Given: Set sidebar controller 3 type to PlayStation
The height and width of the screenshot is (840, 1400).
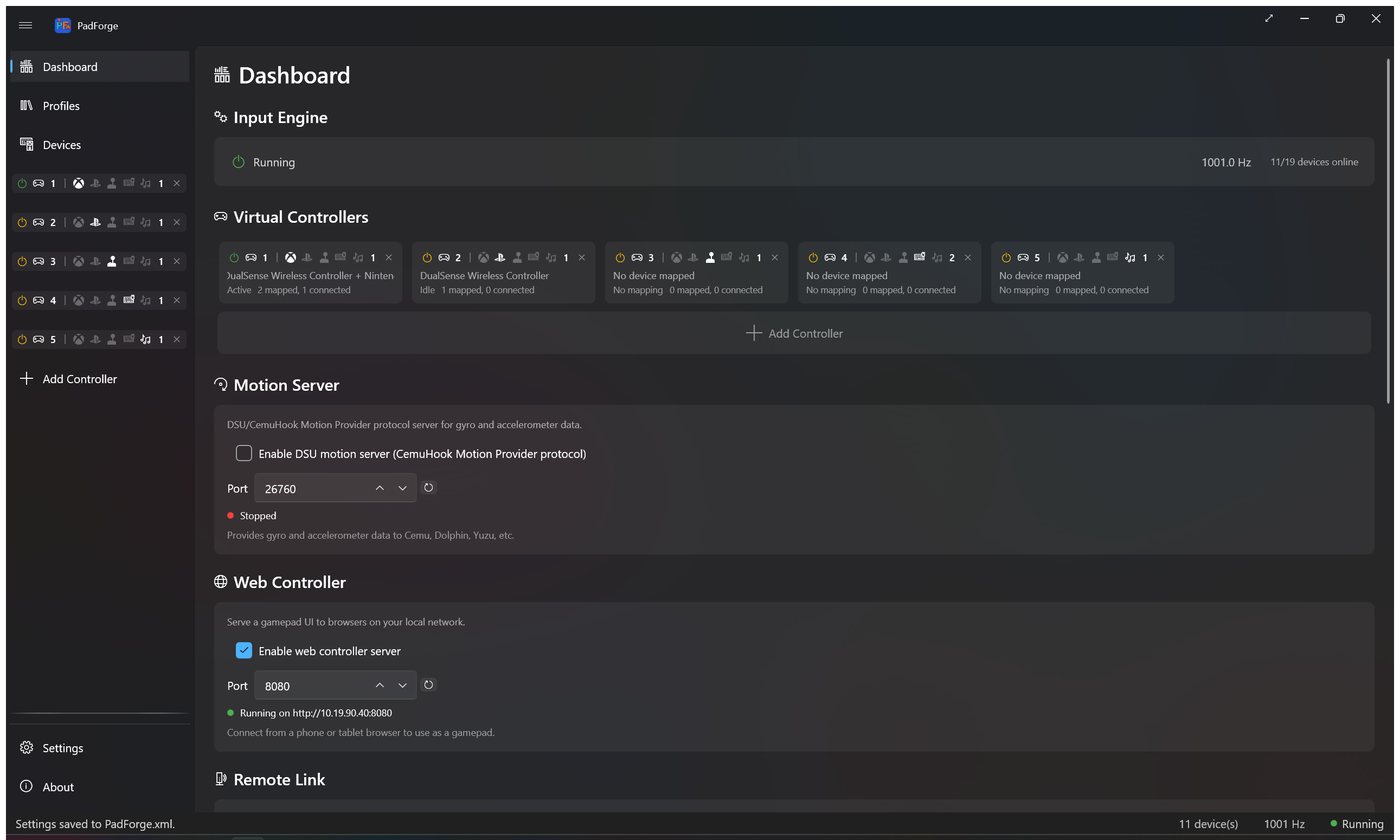Looking at the screenshot, I should click(x=95, y=262).
